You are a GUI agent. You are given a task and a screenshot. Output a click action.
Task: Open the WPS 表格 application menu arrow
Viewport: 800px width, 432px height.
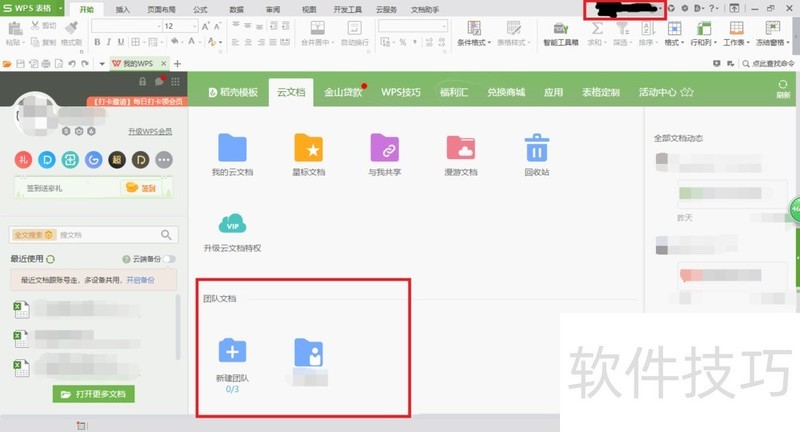coord(60,8)
